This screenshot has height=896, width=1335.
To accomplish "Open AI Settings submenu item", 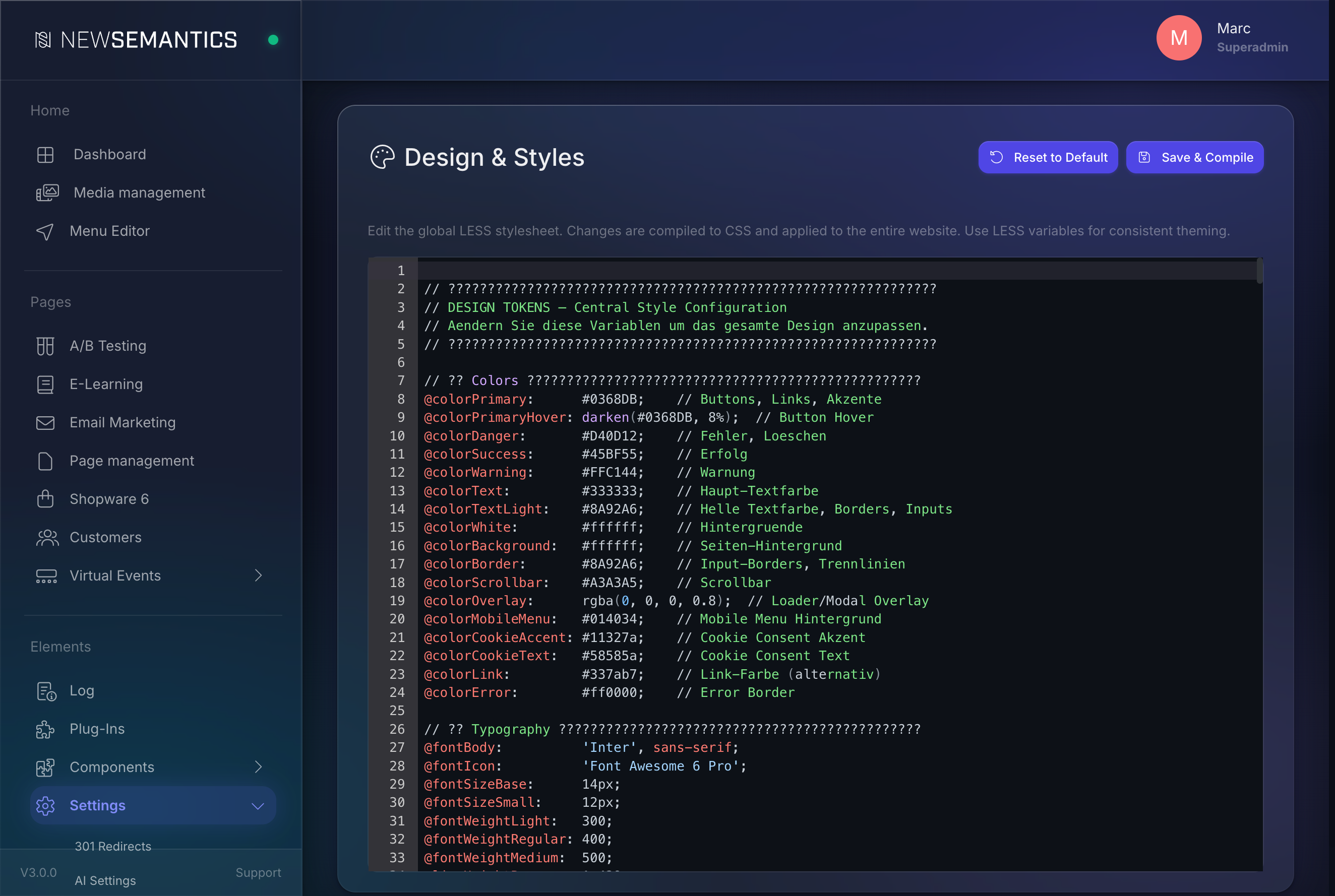I will pyautogui.click(x=105, y=880).
